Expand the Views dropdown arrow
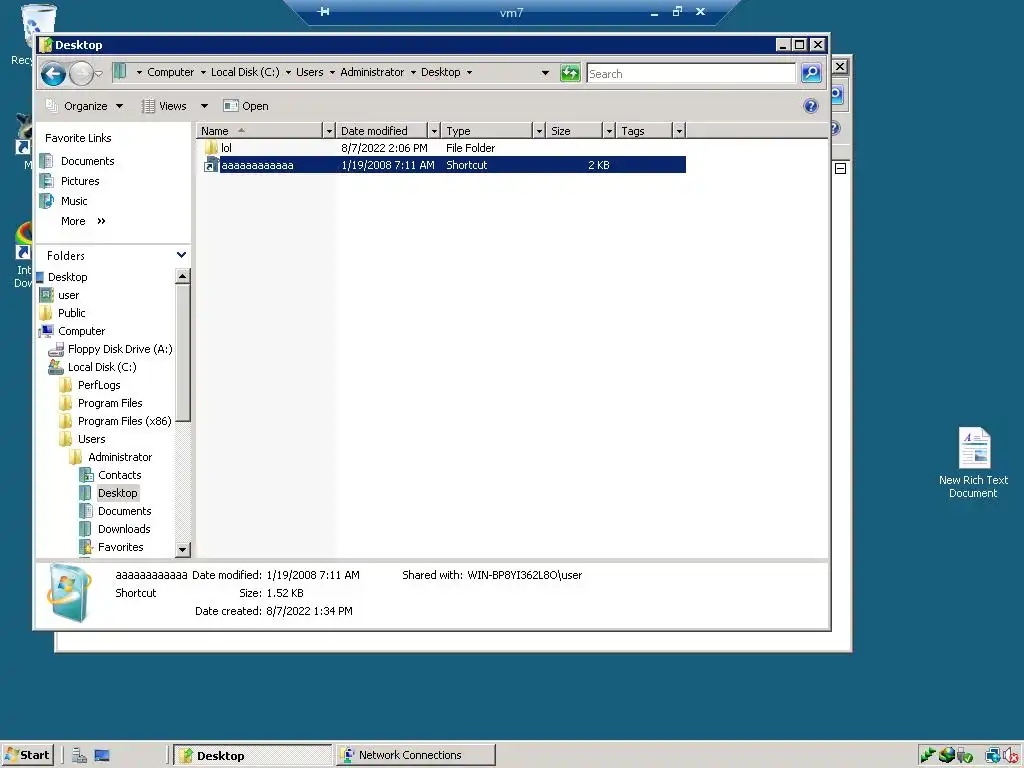 tap(204, 106)
